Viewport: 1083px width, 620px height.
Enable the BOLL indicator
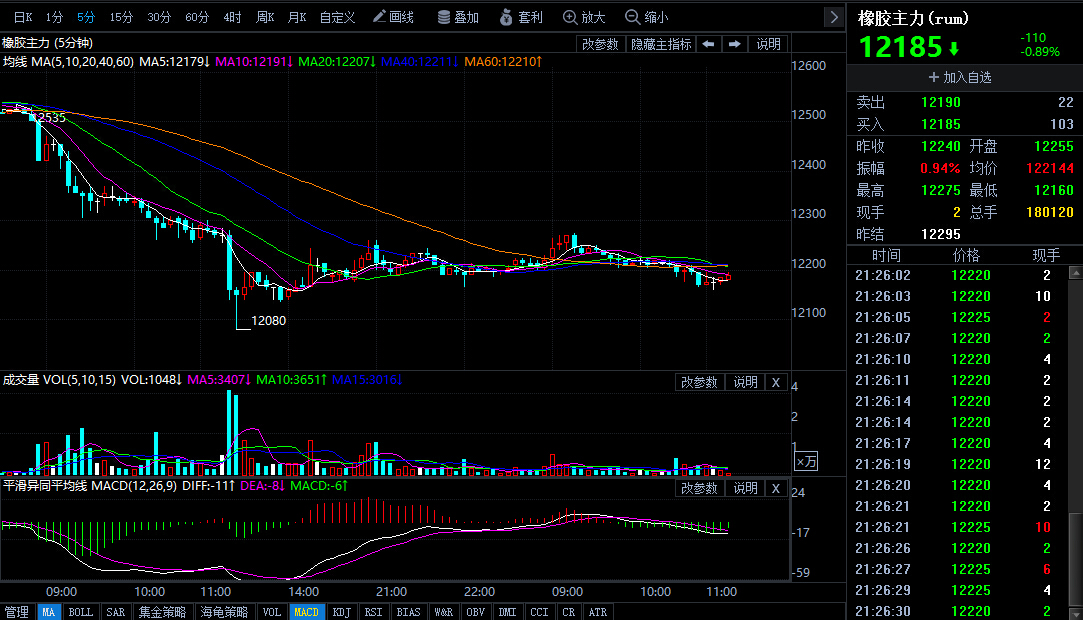click(81, 612)
